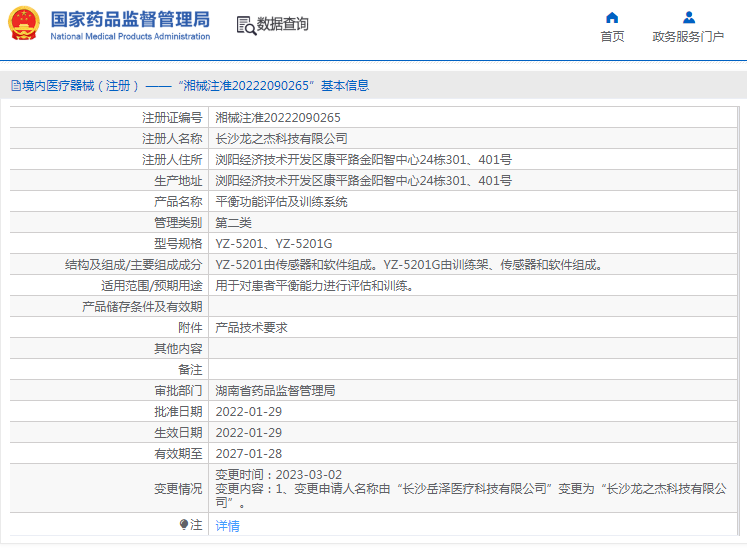This screenshot has width=747, height=552.
Task: Click the 适用范围/预期用途 label
Action: click(151, 285)
